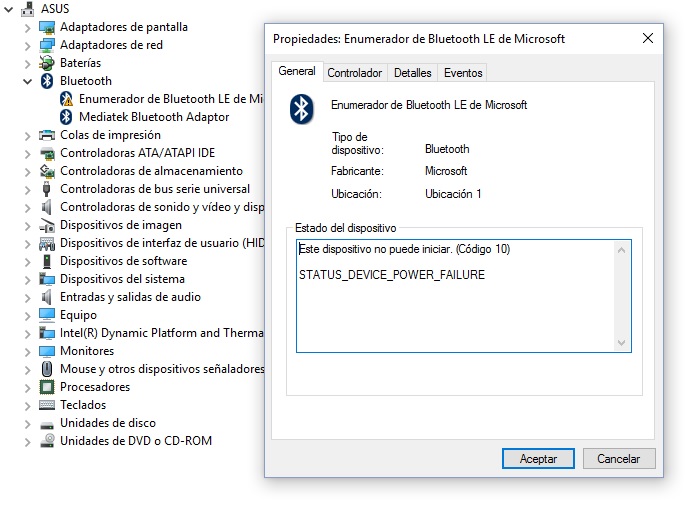Viewport: 687px width, 523px height.
Task: Click the Mouse y otros dispositivos icon
Action: tap(46, 369)
